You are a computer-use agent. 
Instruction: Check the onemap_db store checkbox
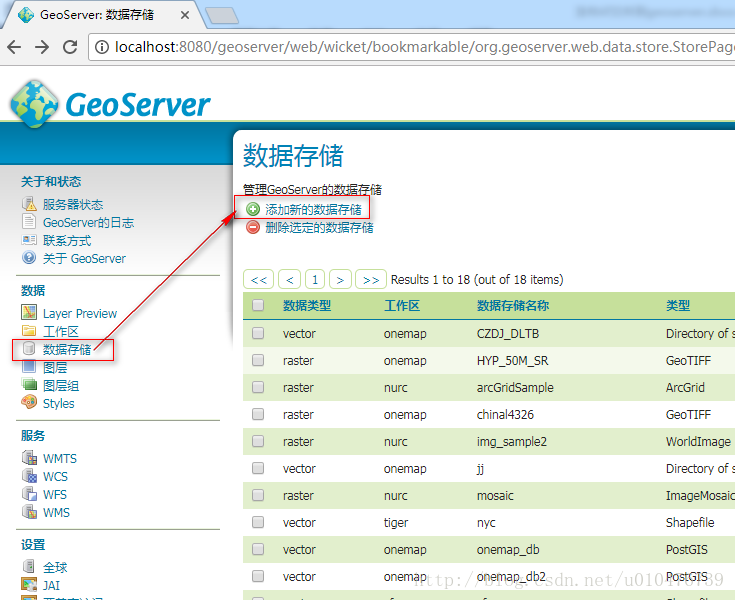point(258,549)
